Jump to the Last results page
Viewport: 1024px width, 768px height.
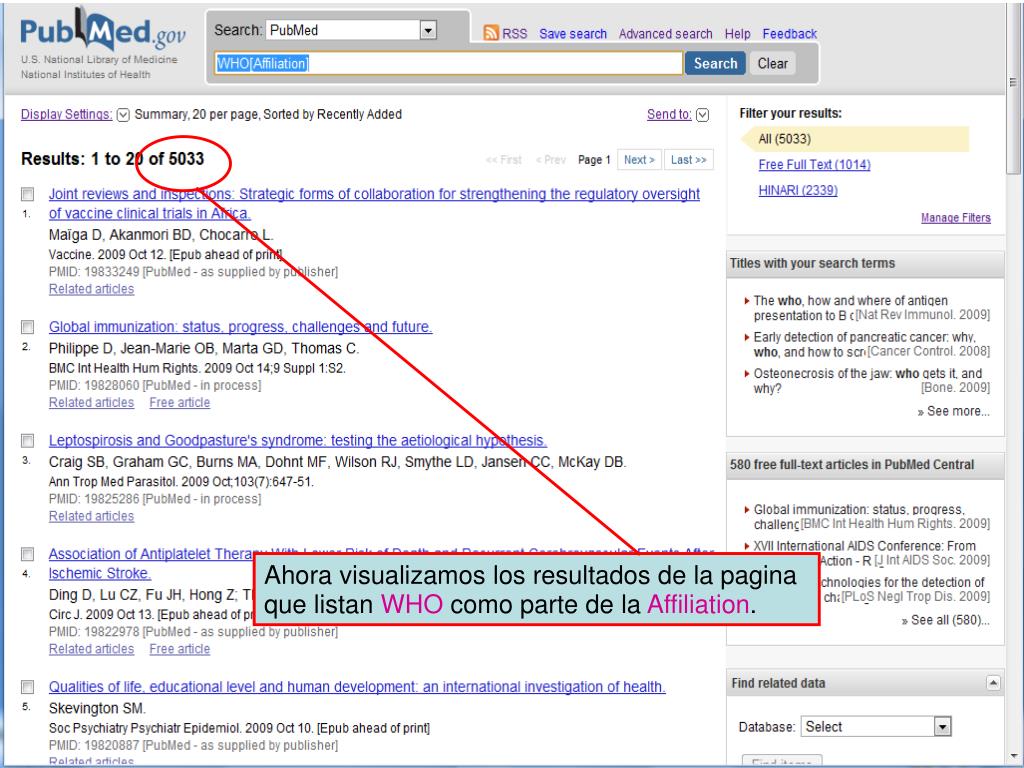tap(688, 160)
